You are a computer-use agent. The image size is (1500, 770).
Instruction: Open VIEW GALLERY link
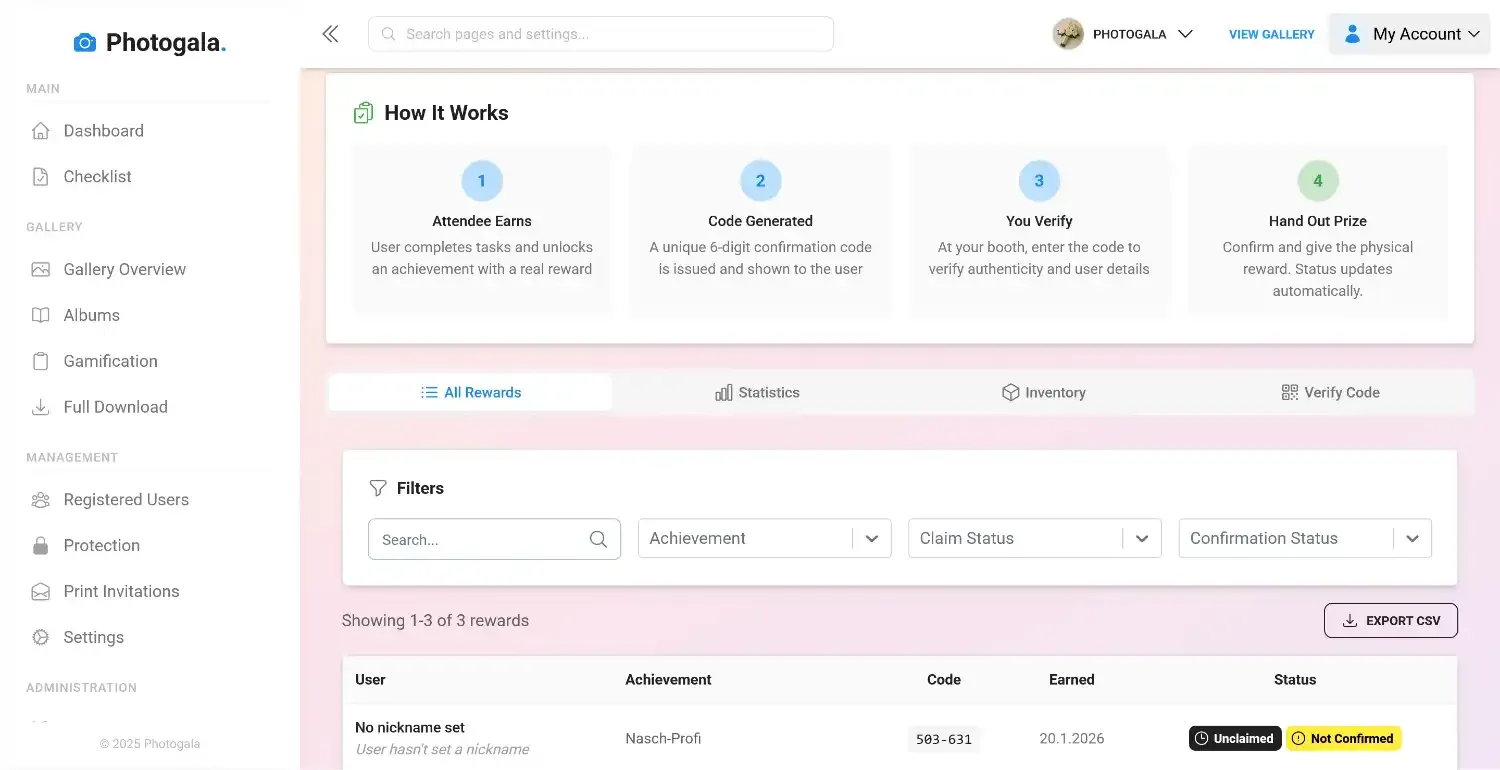tap(1271, 33)
